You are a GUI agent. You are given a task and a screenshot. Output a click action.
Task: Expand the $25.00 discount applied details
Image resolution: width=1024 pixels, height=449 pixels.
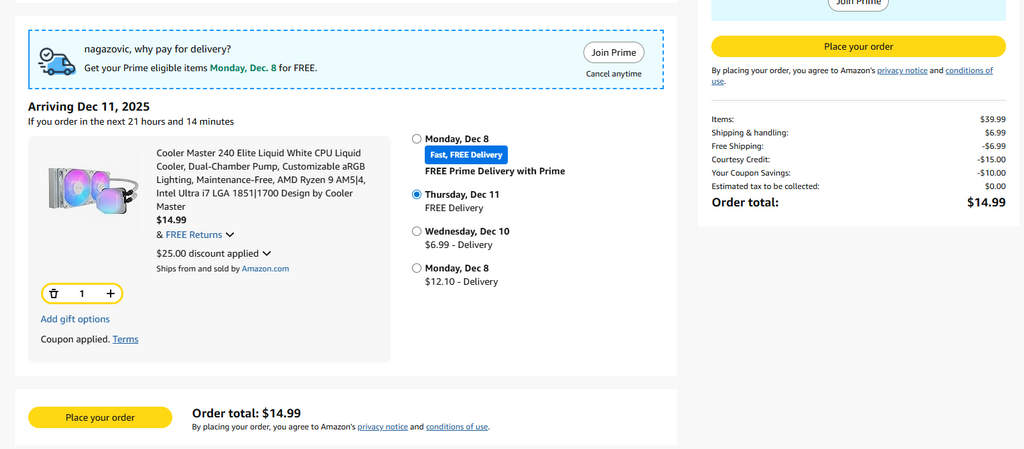click(x=266, y=254)
